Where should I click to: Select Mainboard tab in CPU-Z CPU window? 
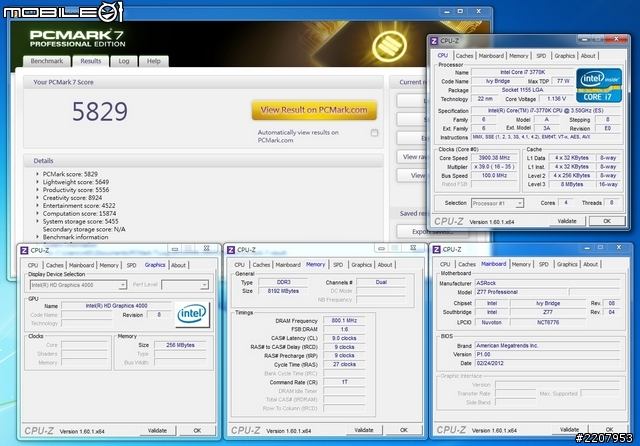pyautogui.click(x=491, y=56)
